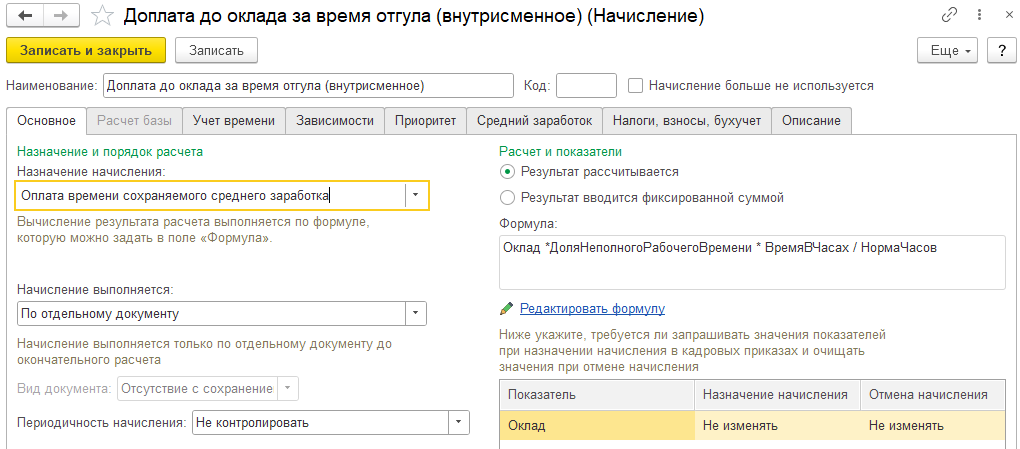Add the form to favorites with the star
The width and height of the screenshot is (1020, 449).
100,17
